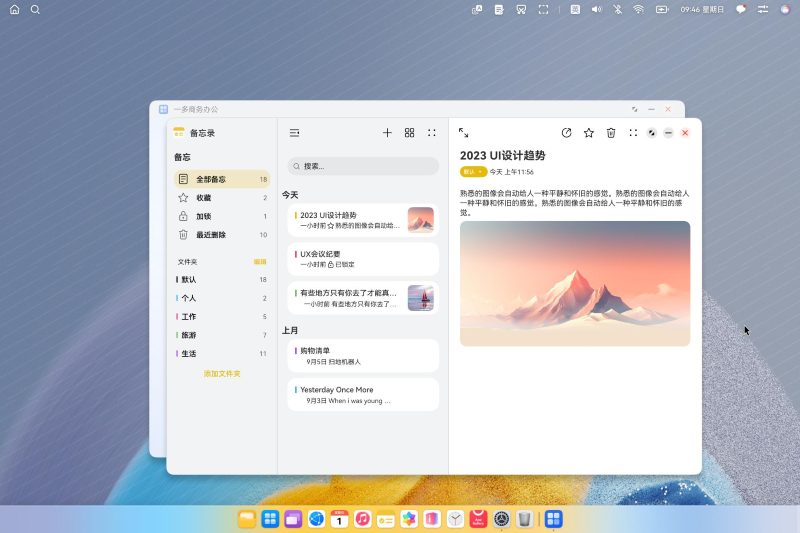This screenshot has width=800, height=533.
Task: Open the Clock app from the dock
Action: (455, 519)
